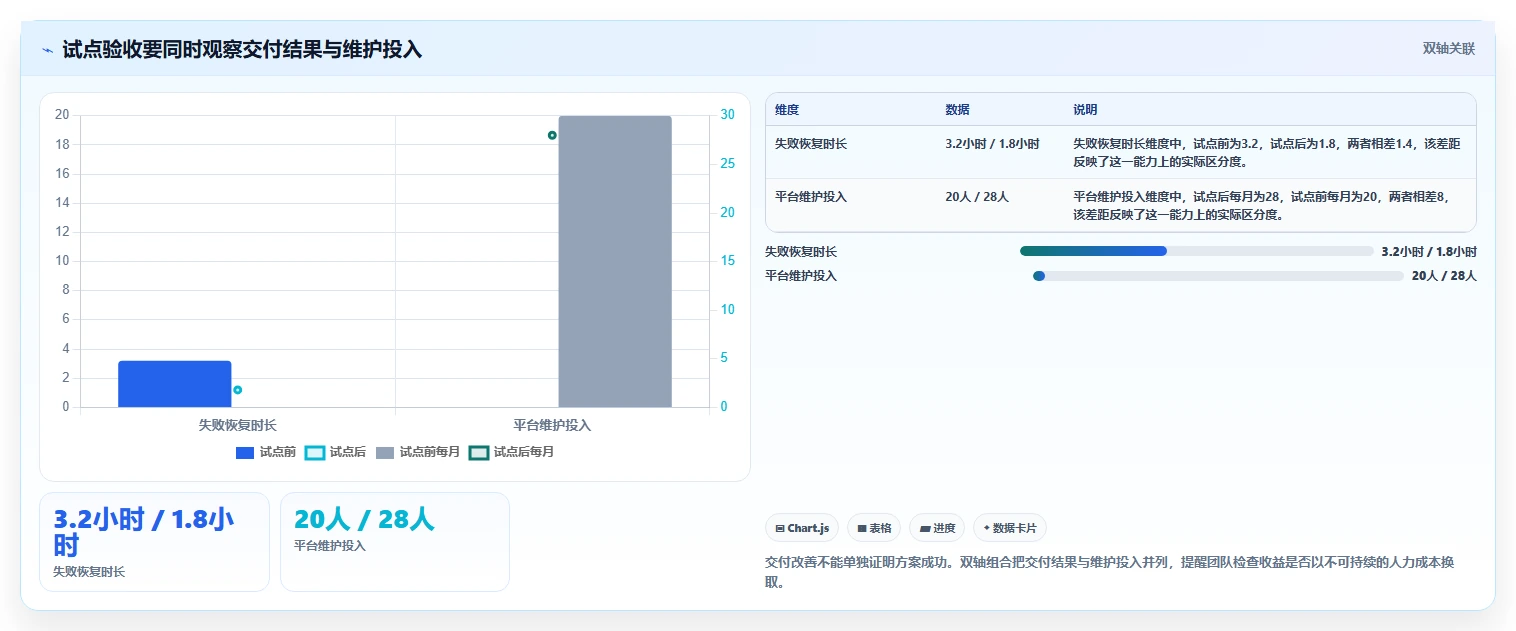Click the 失败恢复时长 progress bar
The image size is (1516, 631).
[1197, 251]
